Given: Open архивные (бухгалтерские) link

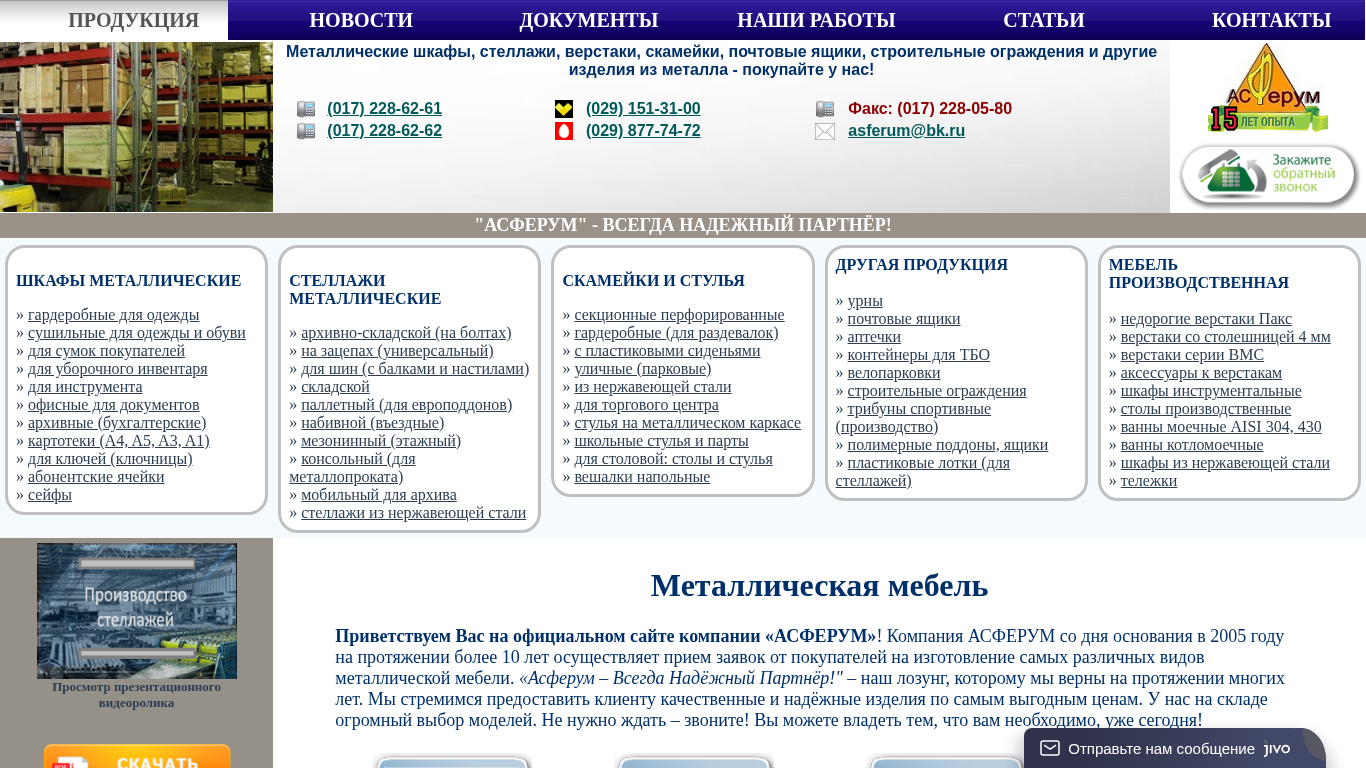Looking at the screenshot, I should coord(117,423).
